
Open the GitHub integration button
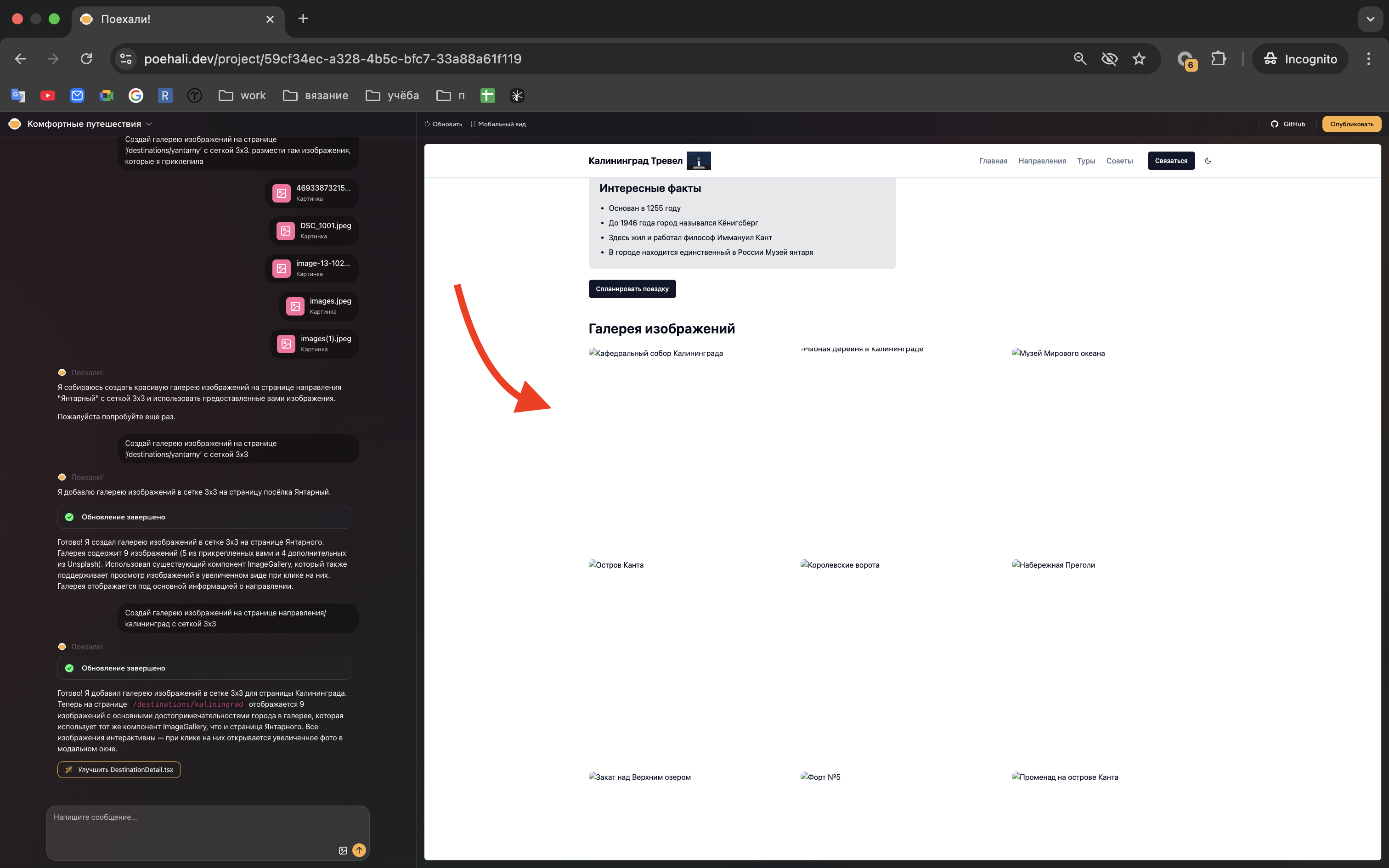pyautogui.click(x=1287, y=124)
